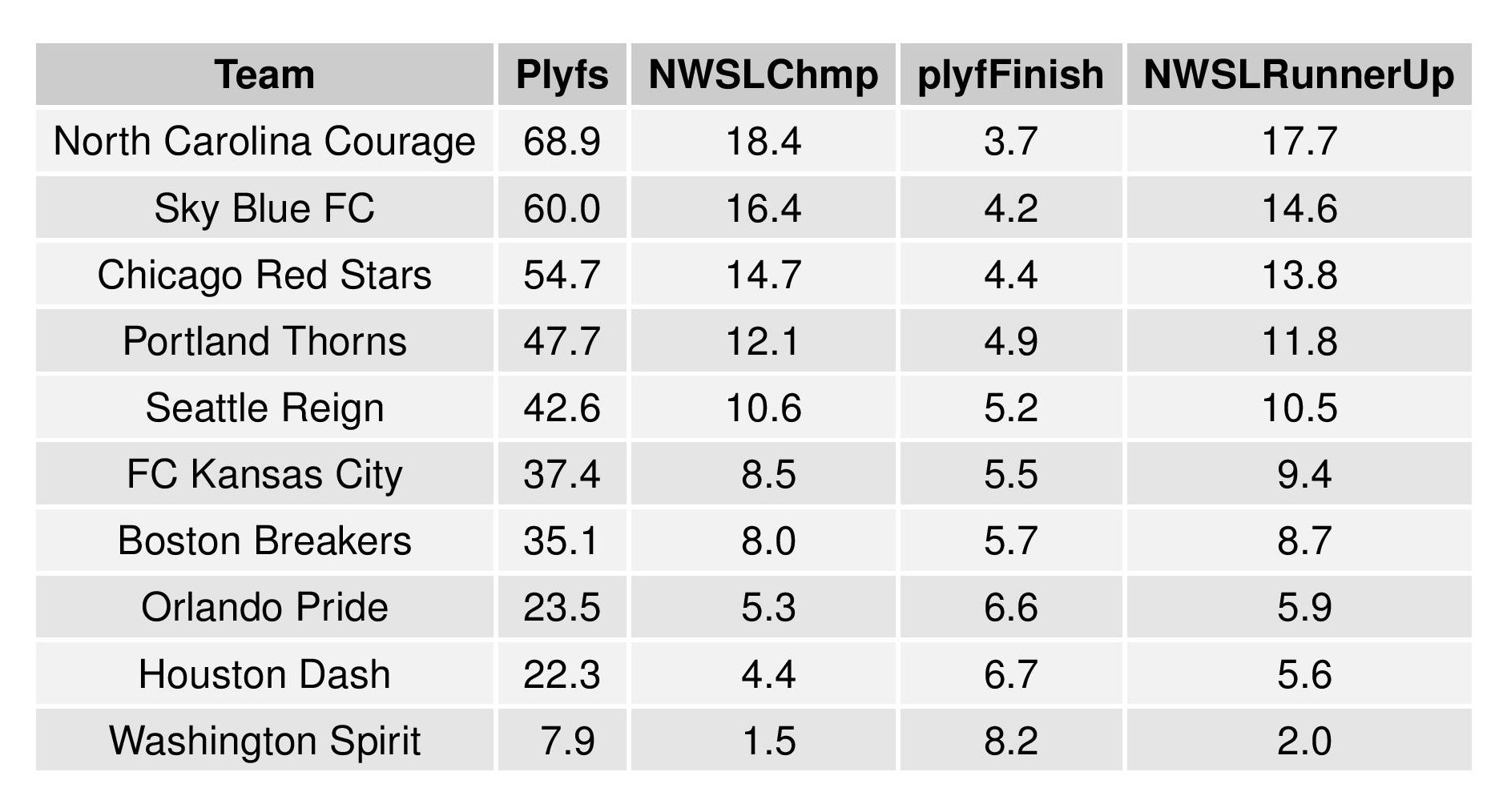Select the FC Kansas City cell
This screenshot has width=1507, height=812.
[x=264, y=474]
